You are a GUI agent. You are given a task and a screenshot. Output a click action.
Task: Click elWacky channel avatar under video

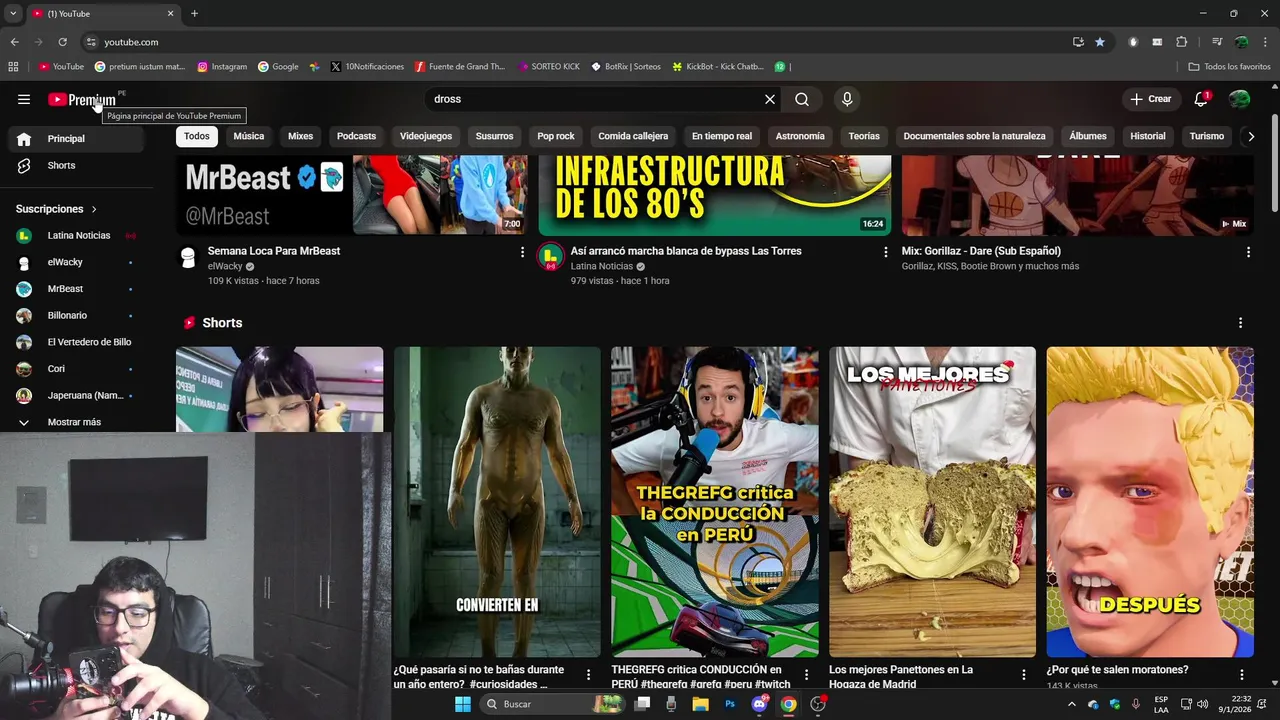click(x=187, y=257)
